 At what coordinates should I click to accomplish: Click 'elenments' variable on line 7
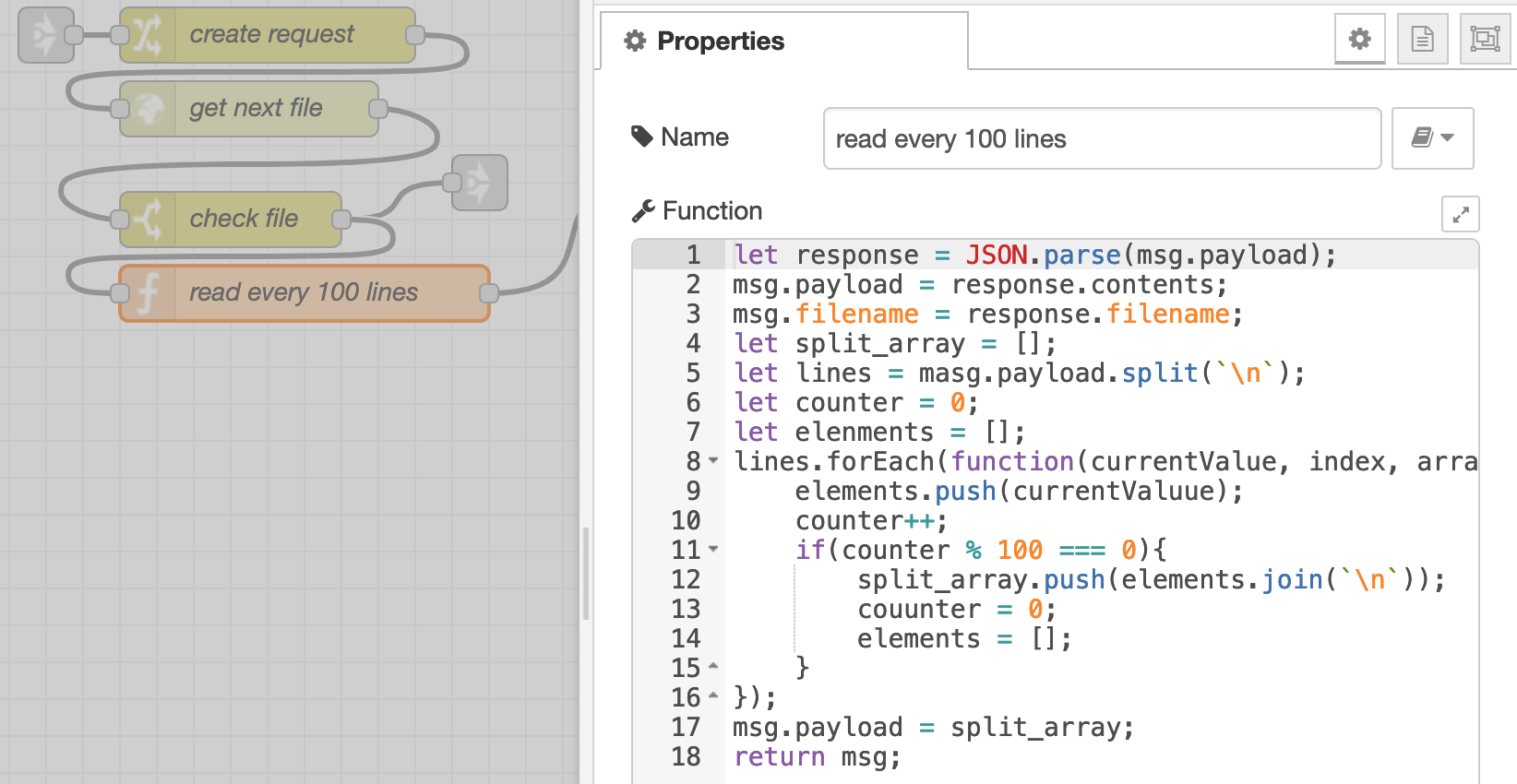click(x=865, y=432)
